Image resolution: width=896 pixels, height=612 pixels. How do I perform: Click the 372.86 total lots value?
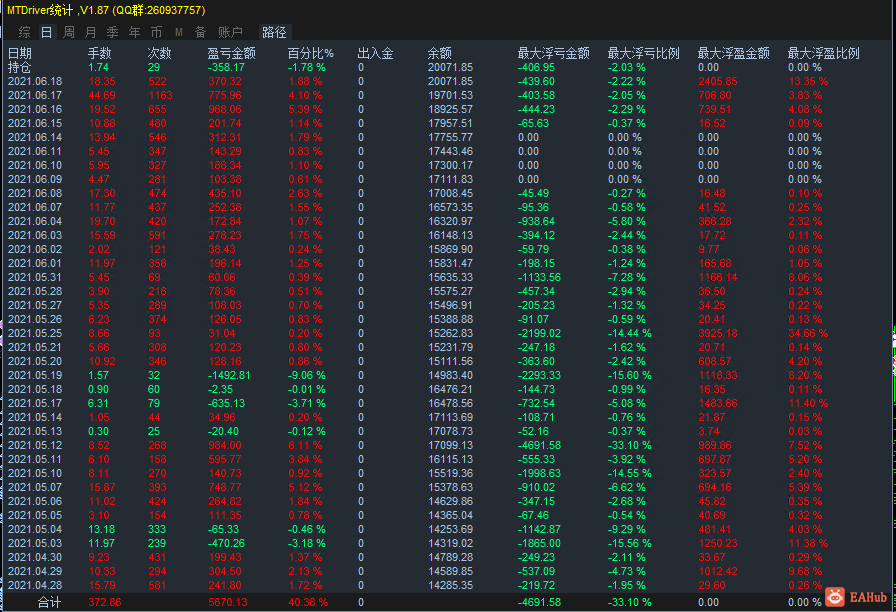click(x=105, y=602)
